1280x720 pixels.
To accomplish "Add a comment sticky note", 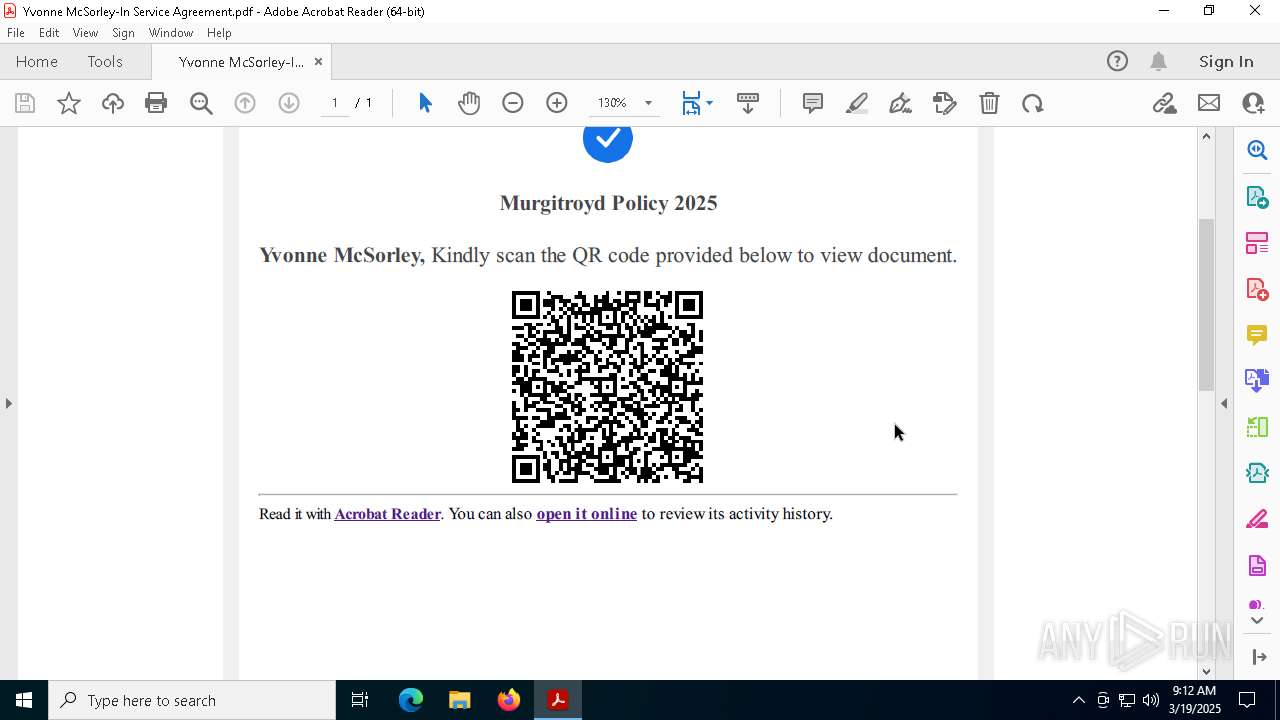I will (x=813, y=103).
